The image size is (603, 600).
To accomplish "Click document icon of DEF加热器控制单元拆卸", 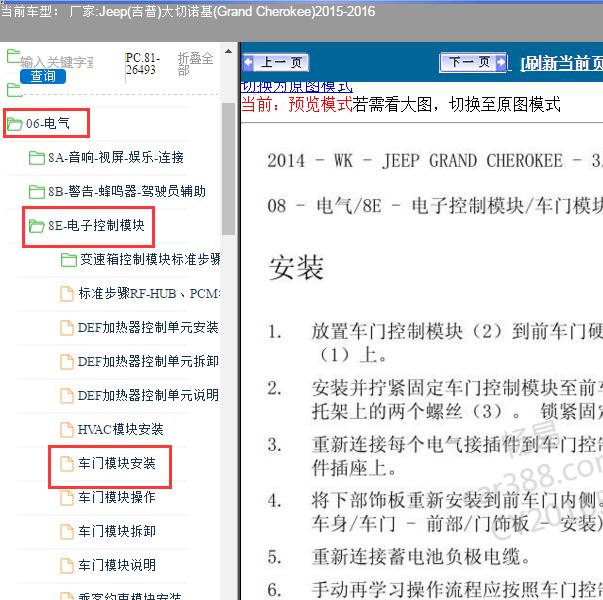I will (67, 362).
